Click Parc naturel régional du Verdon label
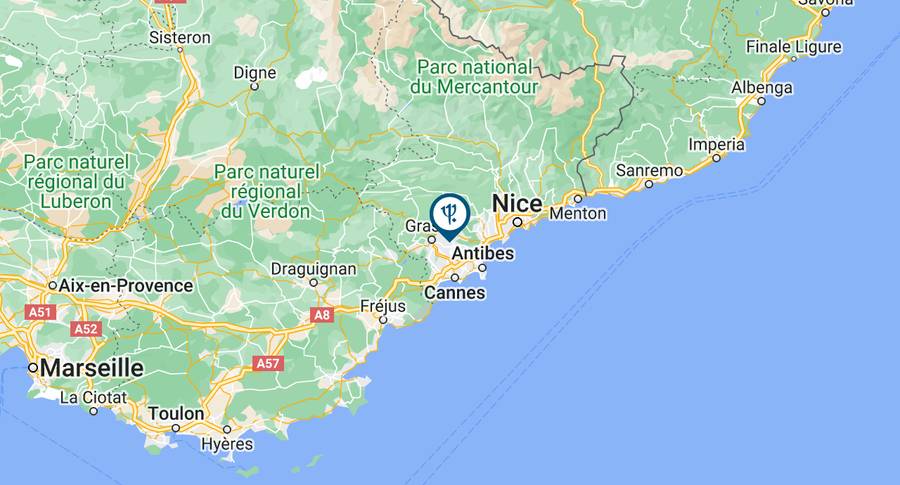 pyautogui.click(x=266, y=191)
